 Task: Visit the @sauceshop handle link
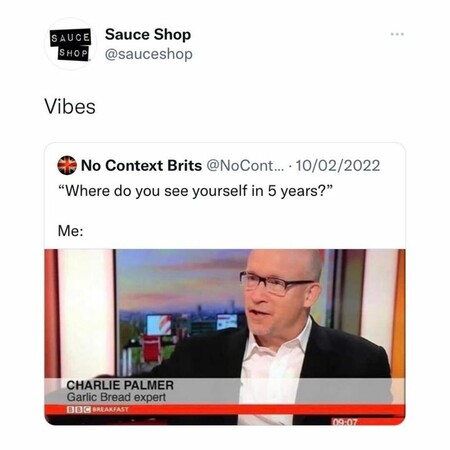149,54
